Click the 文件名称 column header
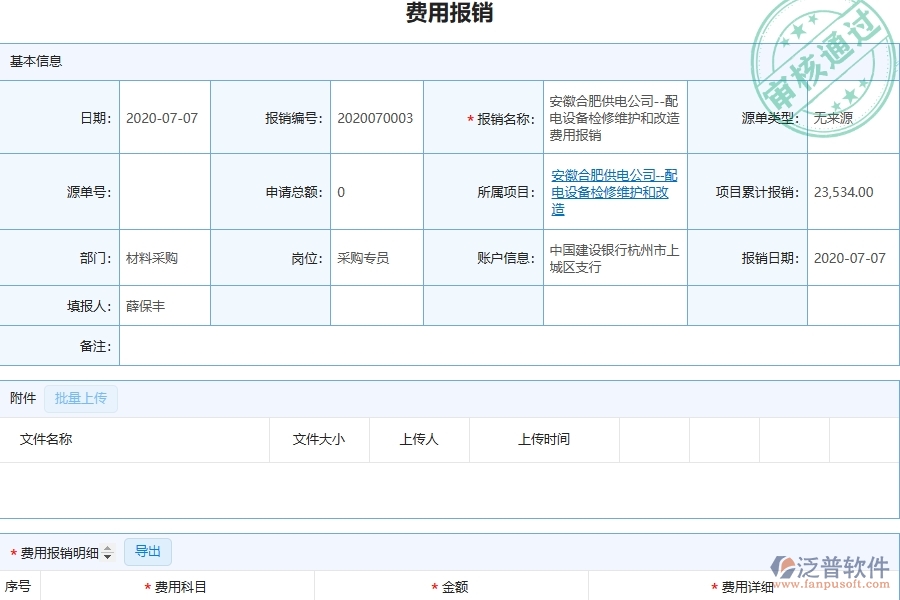 tap(45, 439)
